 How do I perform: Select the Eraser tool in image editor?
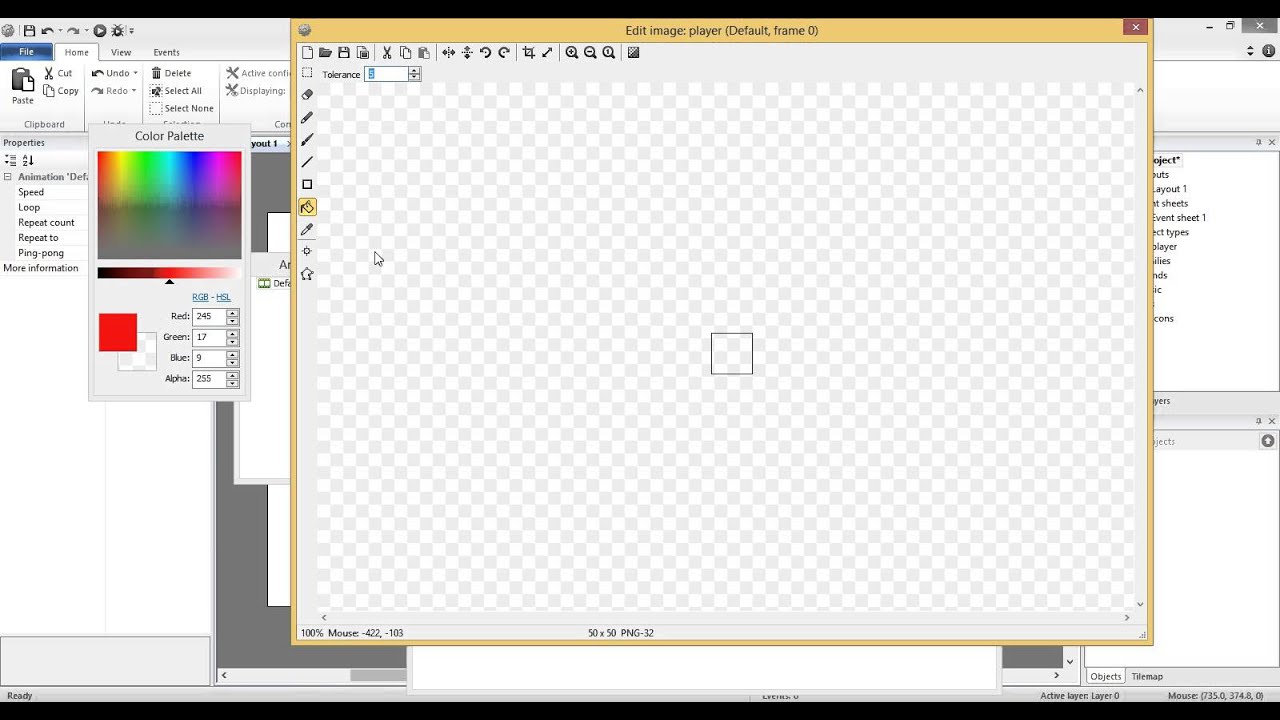(x=307, y=95)
